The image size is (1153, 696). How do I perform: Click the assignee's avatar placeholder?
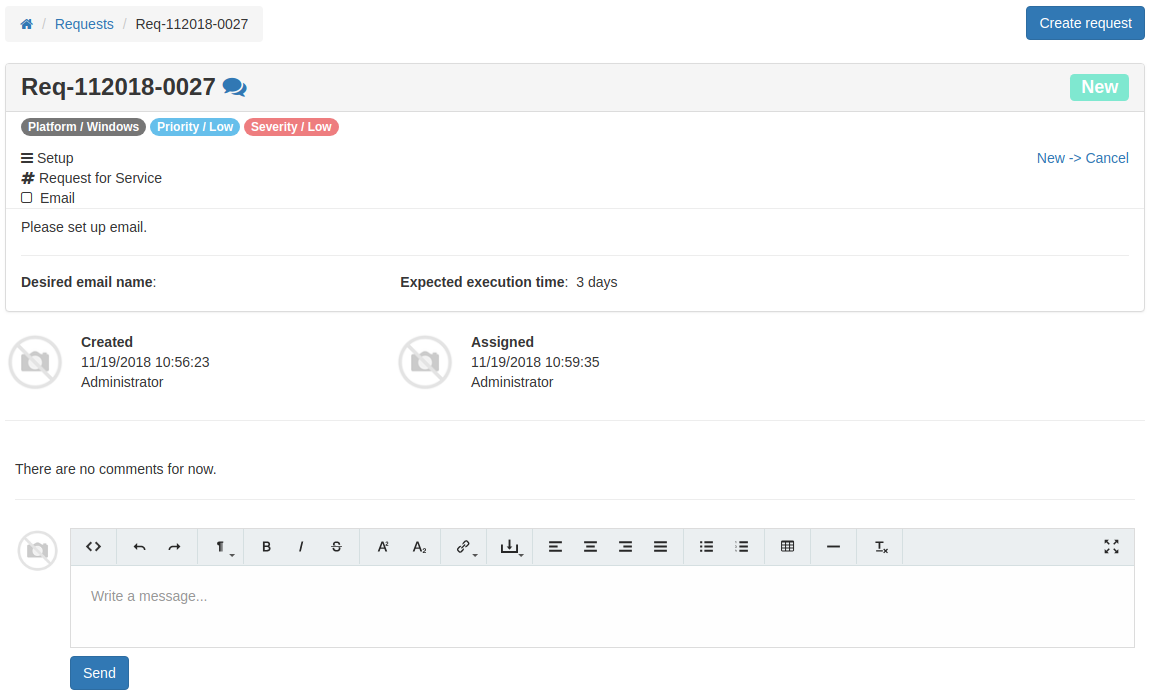[x=425, y=362]
